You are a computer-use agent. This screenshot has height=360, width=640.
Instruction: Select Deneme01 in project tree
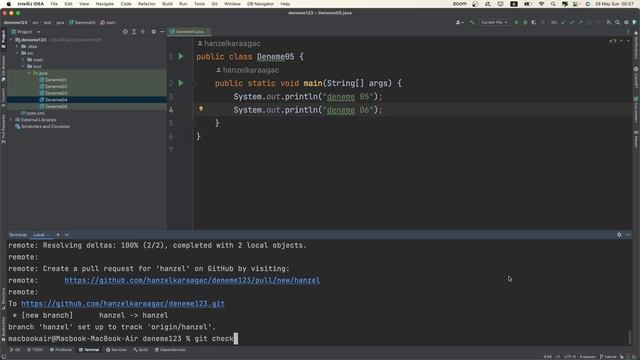(x=56, y=80)
